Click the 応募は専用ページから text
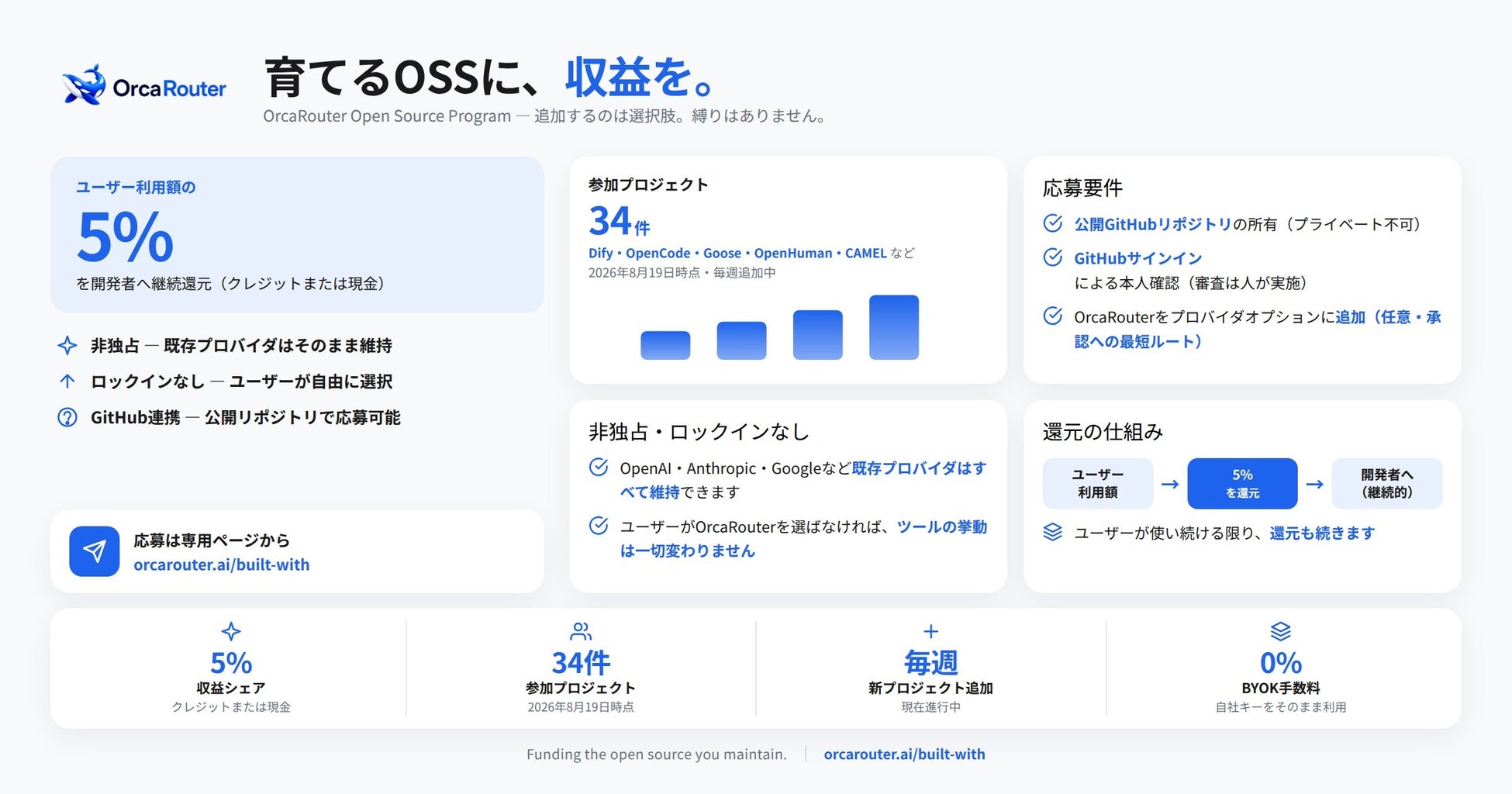 click(x=212, y=540)
